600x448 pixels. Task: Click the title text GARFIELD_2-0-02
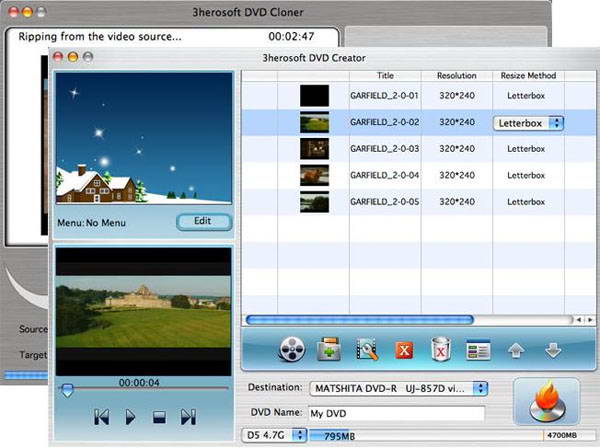385,122
